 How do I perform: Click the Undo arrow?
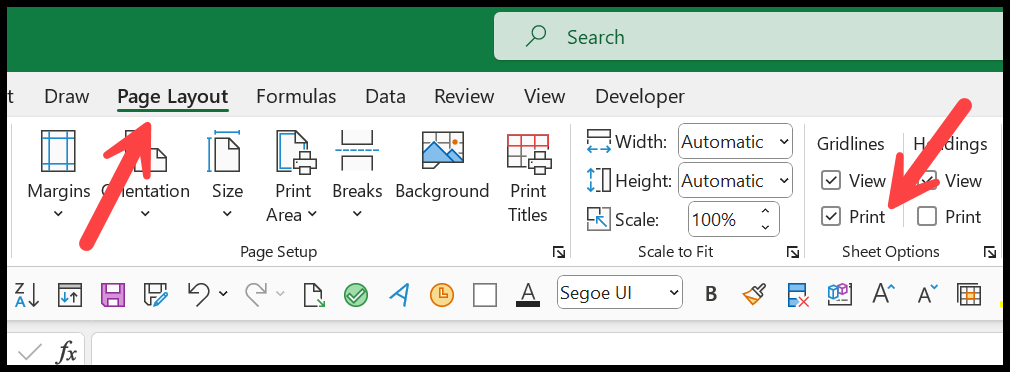click(199, 294)
